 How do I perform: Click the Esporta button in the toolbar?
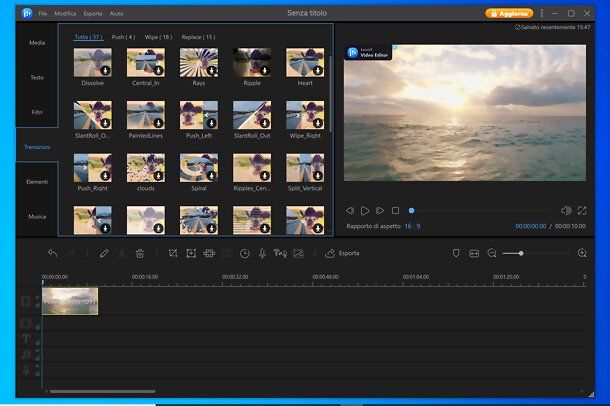pyautogui.click(x=342, y=254)
